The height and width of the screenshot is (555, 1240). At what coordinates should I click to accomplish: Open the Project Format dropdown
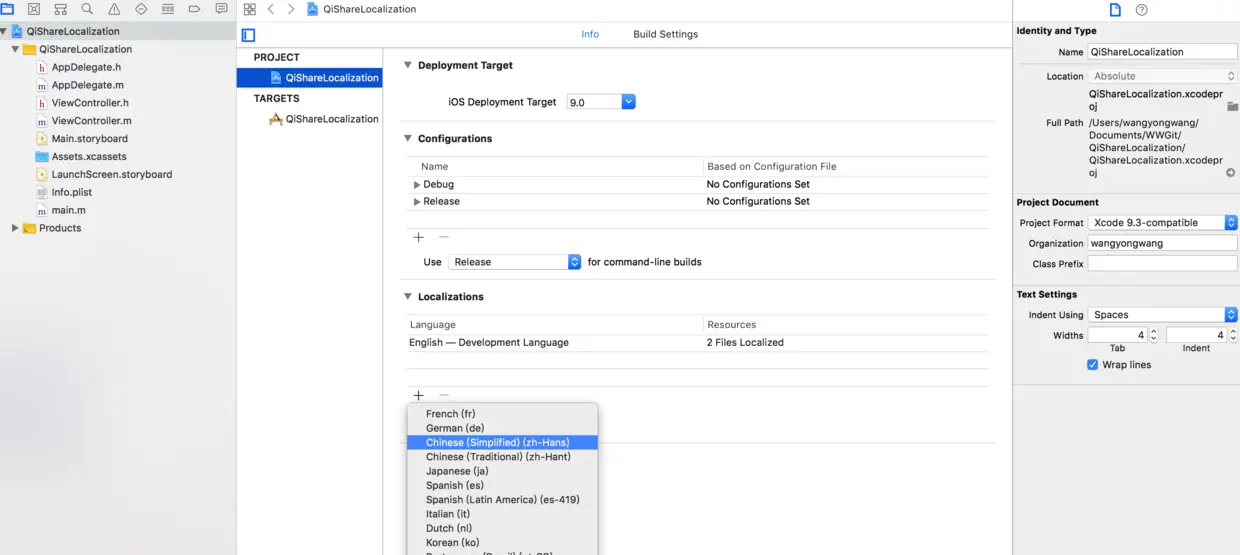(x=1162, y=223)
